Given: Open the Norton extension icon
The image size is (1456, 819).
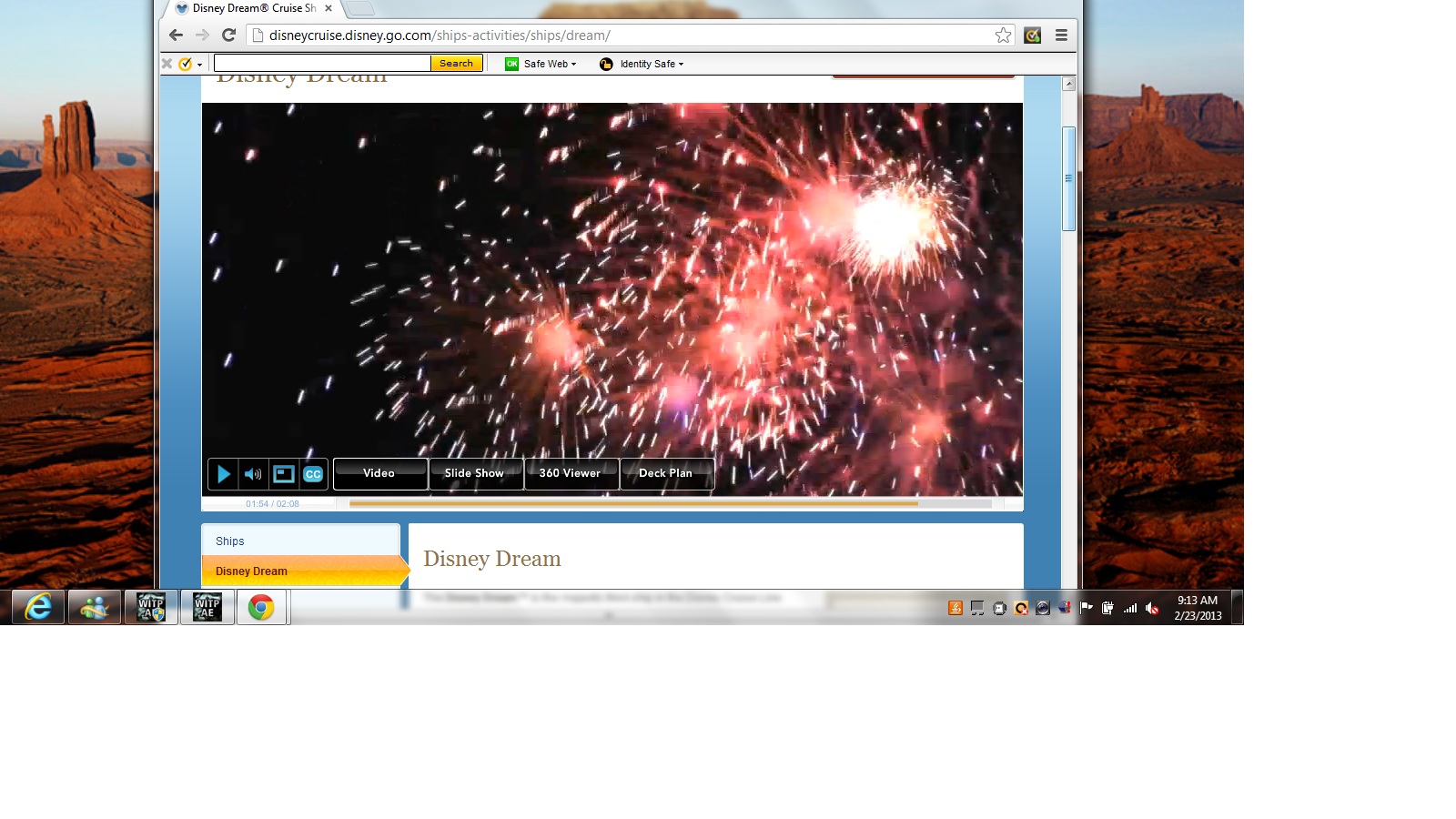Looking at the screenshot, I should [x=1033, y=35].
